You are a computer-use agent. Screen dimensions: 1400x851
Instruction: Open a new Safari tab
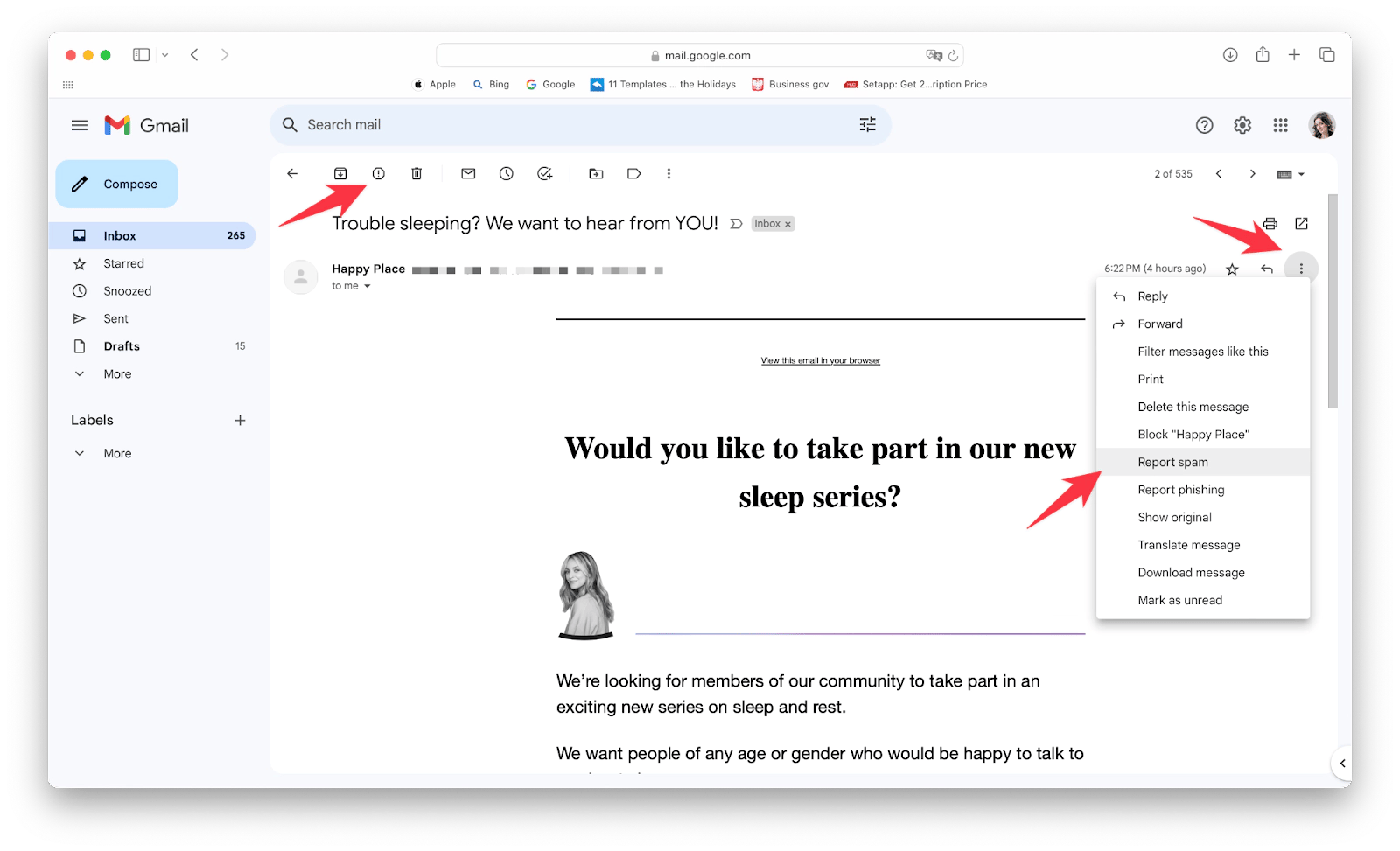pyautogui.click(x=1294, y=55)
